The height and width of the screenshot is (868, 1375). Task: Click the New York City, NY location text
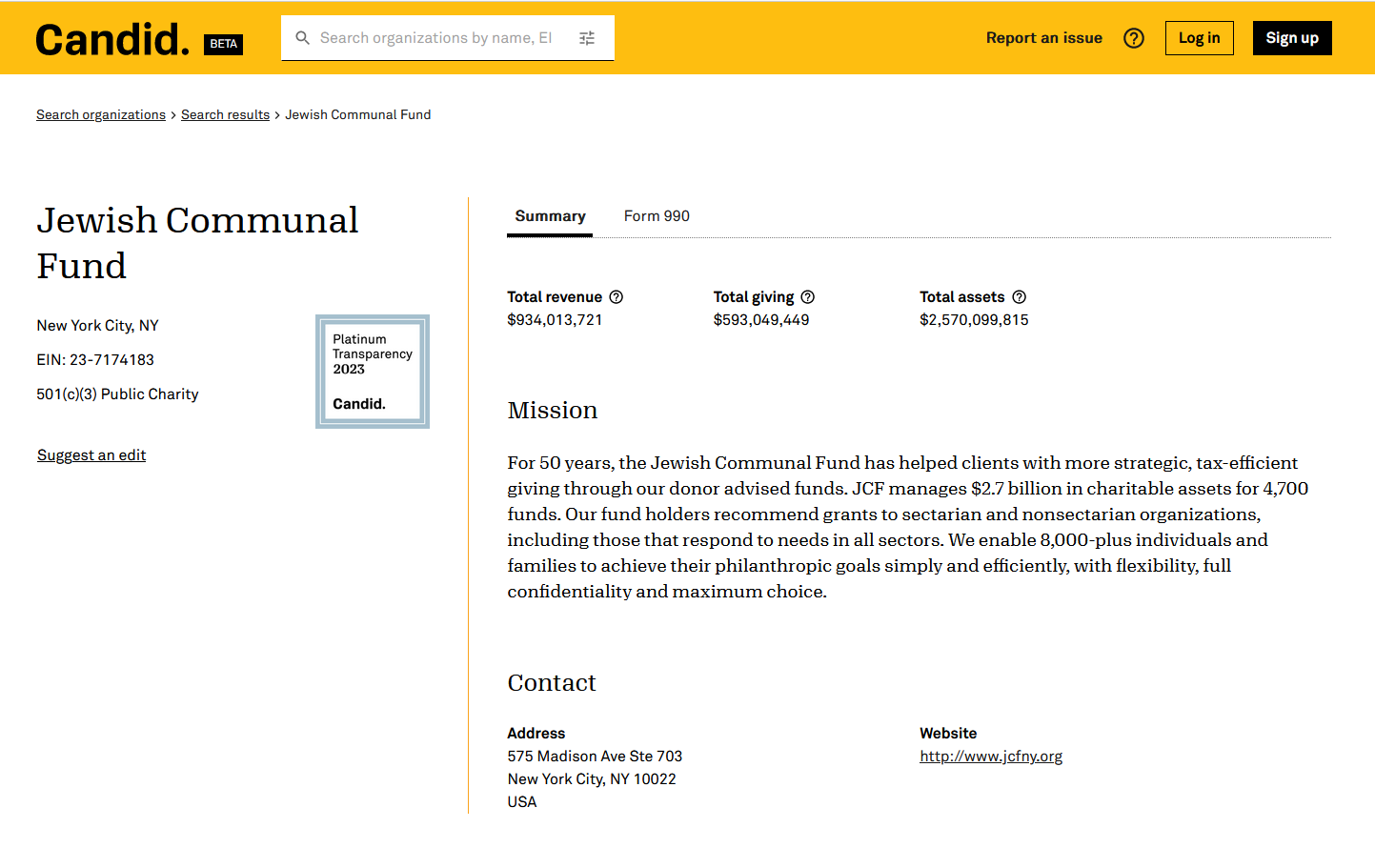[97, 326]
